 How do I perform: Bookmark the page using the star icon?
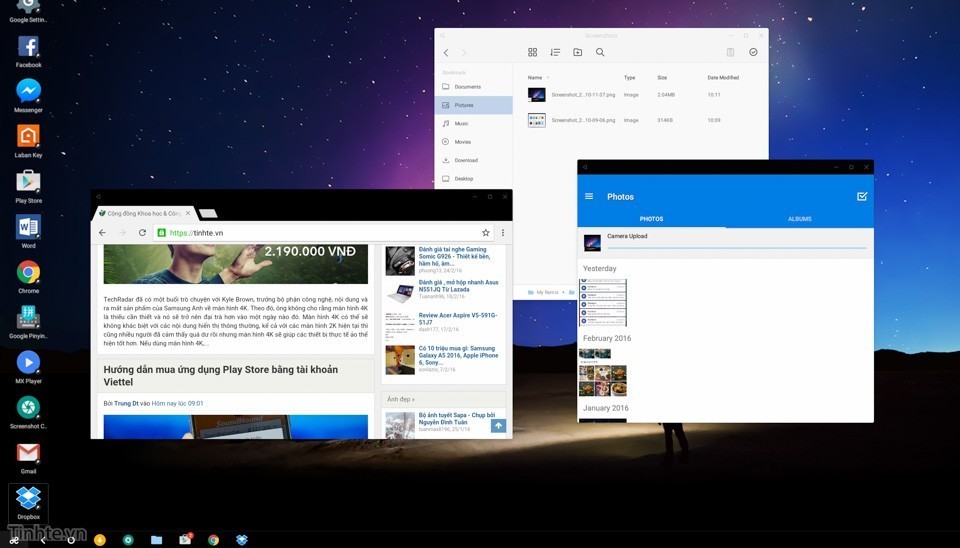pyautogui.click(x=486, y=233)
